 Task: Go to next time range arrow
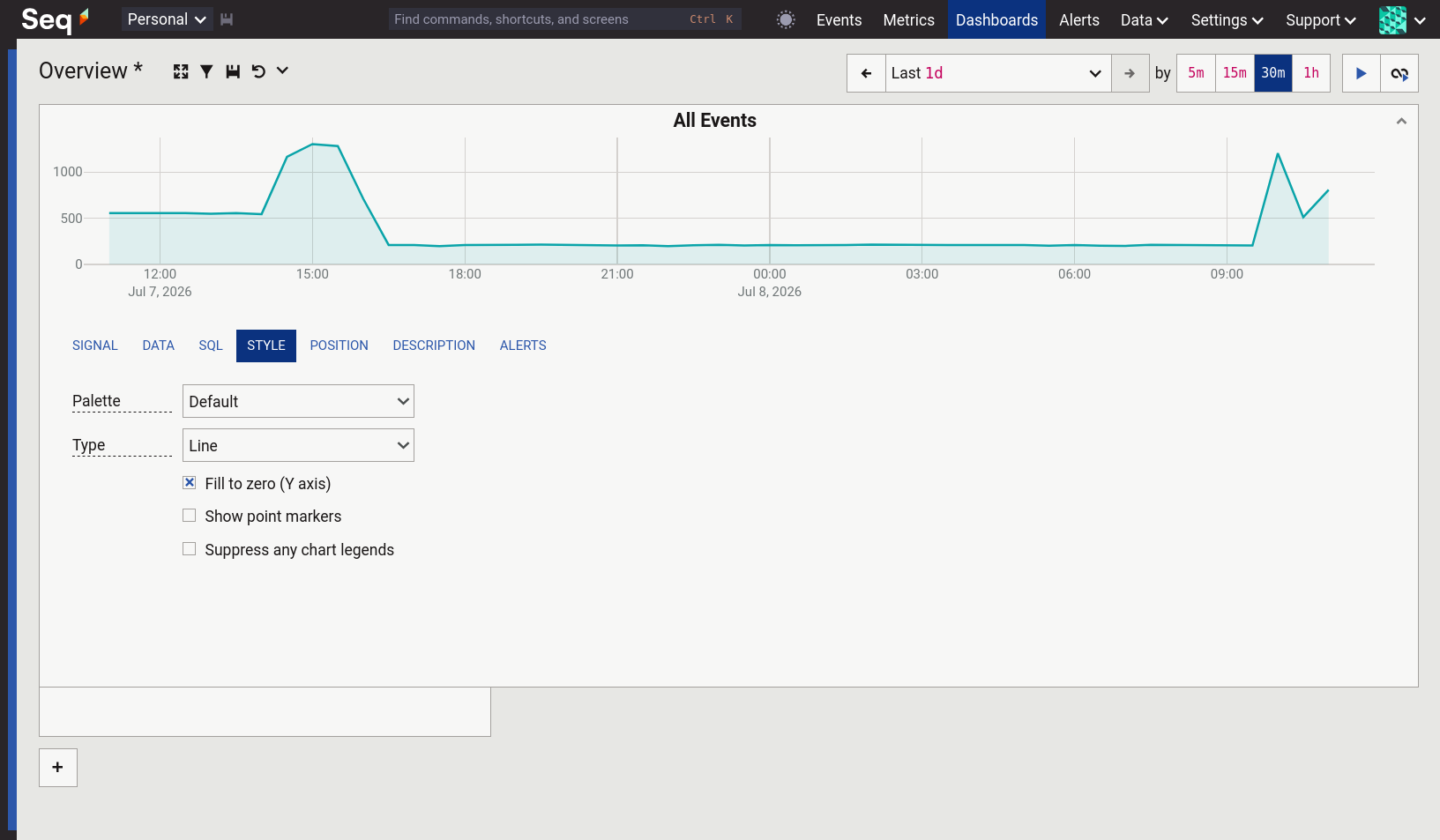point(1130,73)
